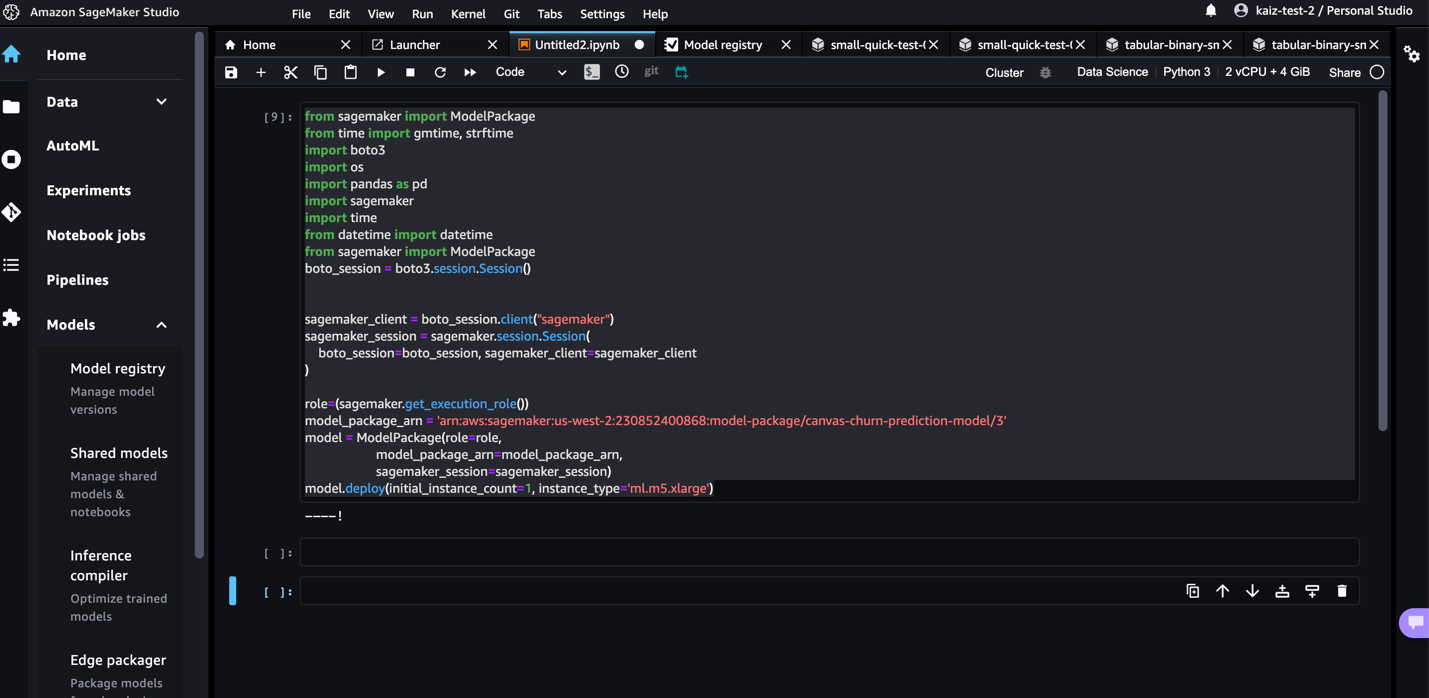Restart the kernel refresh icon
This screenshot has width=1429, height=698.
440,72
